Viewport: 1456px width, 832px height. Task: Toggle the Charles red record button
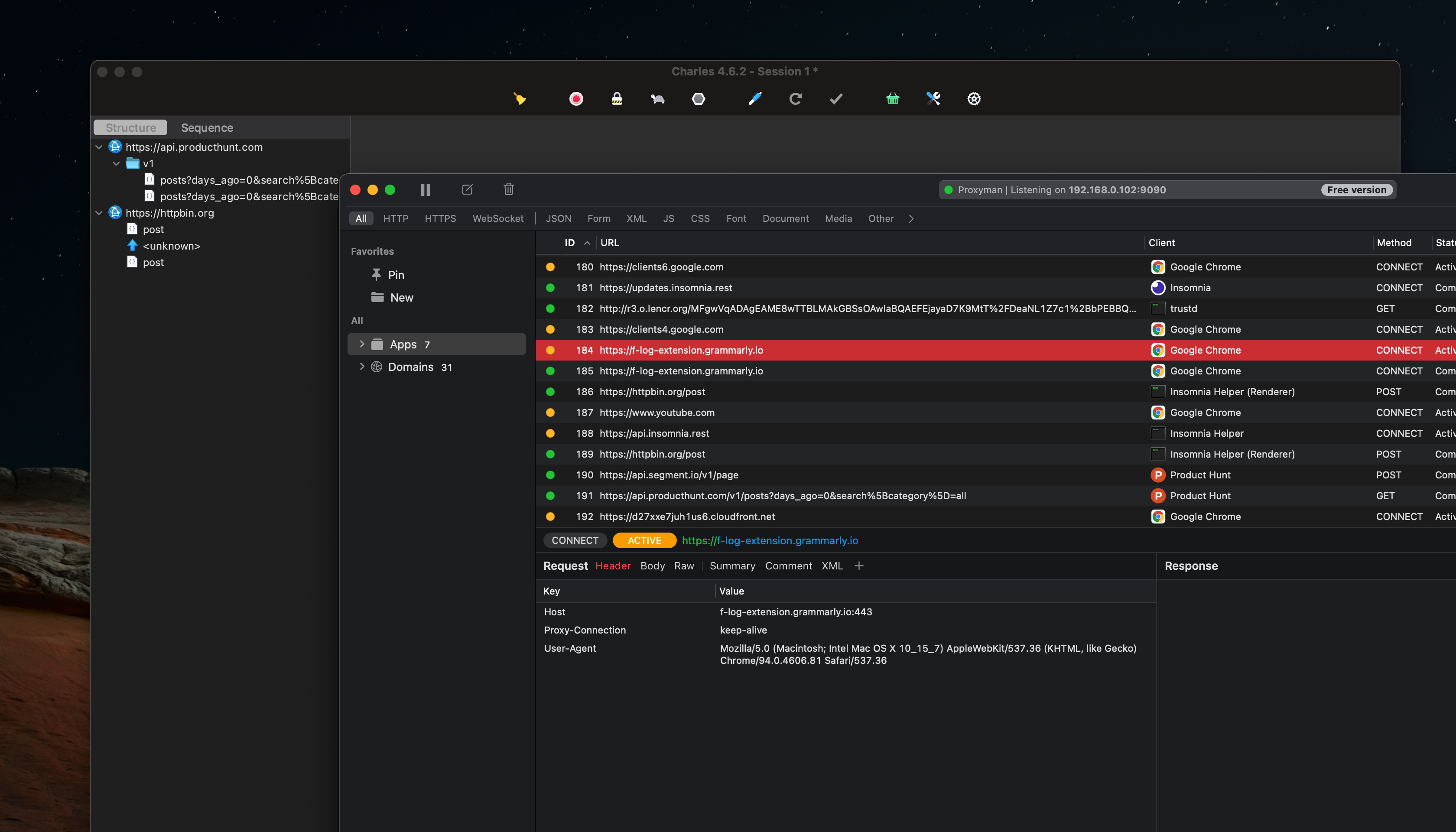coord(576,99)
